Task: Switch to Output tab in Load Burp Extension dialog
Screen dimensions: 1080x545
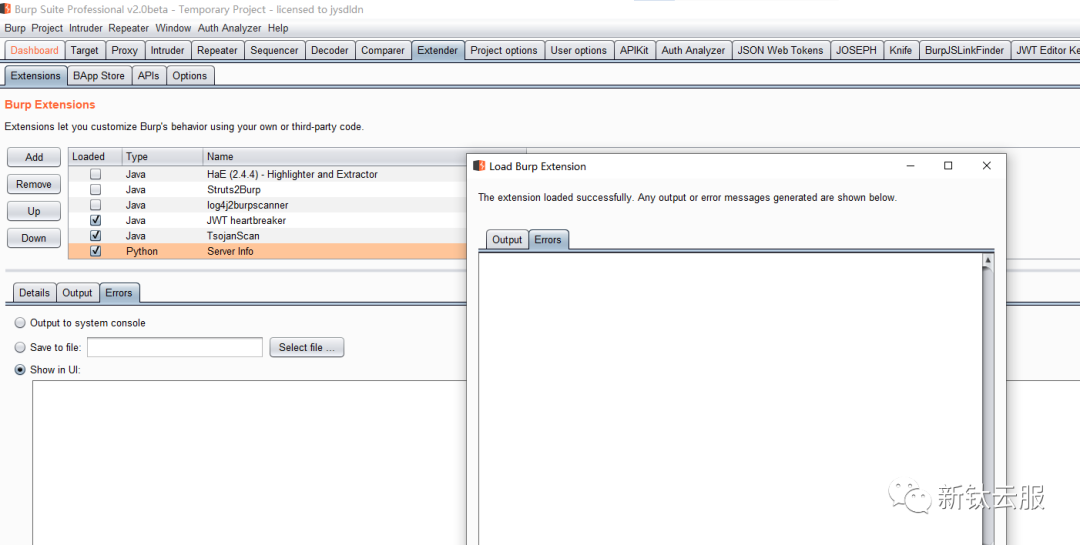Action: point(507,240)
